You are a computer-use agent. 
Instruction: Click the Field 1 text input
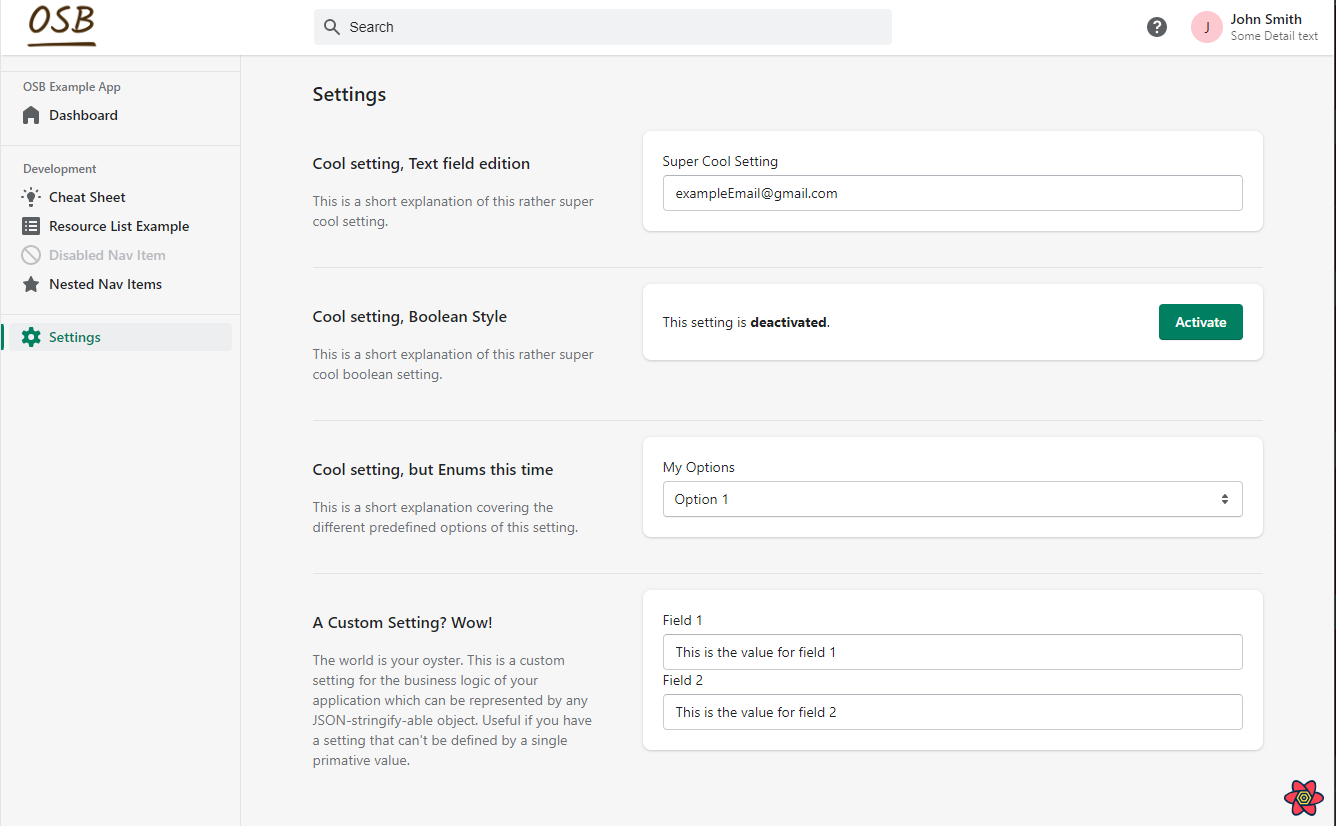[x=952, y=652]
